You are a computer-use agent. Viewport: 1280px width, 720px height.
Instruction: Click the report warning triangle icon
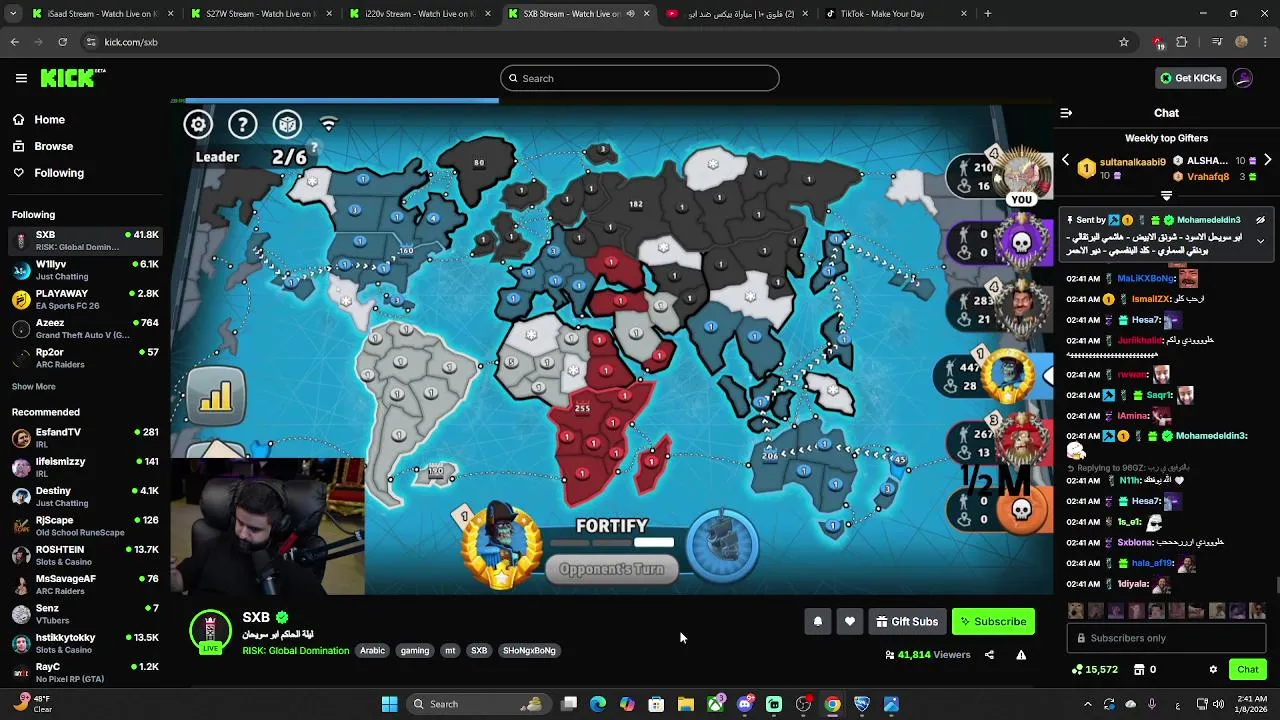(x=1021, y=655)
